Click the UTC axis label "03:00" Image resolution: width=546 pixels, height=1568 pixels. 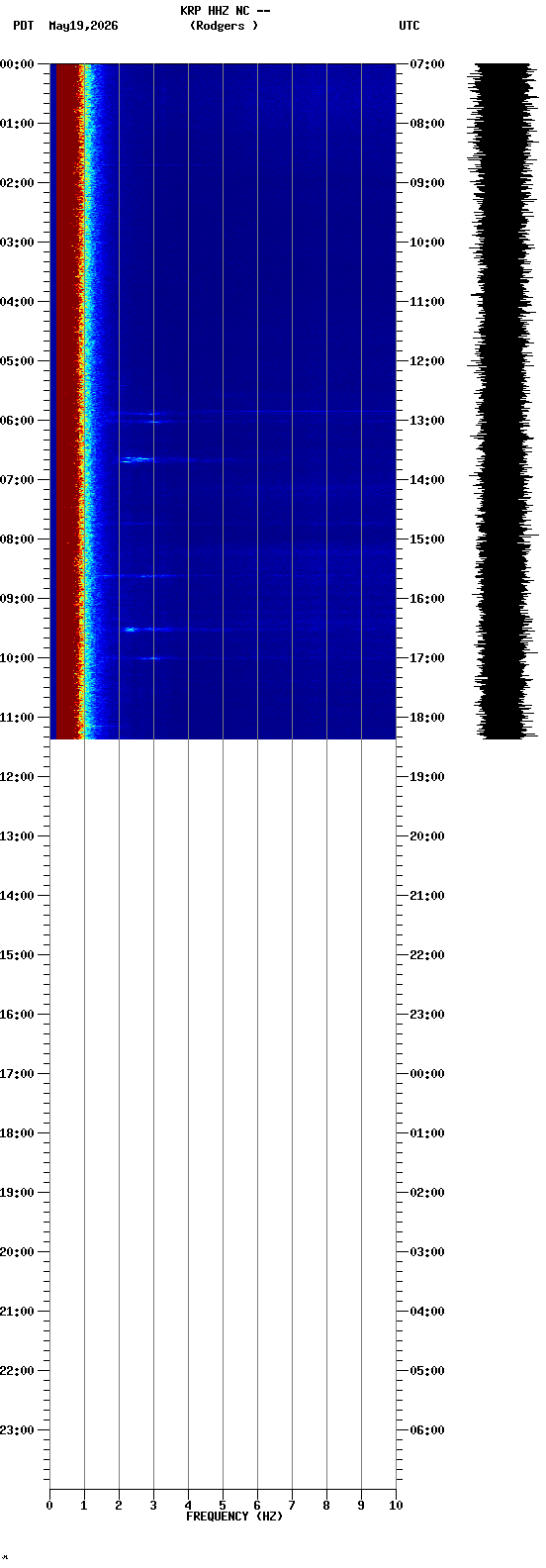click(x=427, y=1252)
